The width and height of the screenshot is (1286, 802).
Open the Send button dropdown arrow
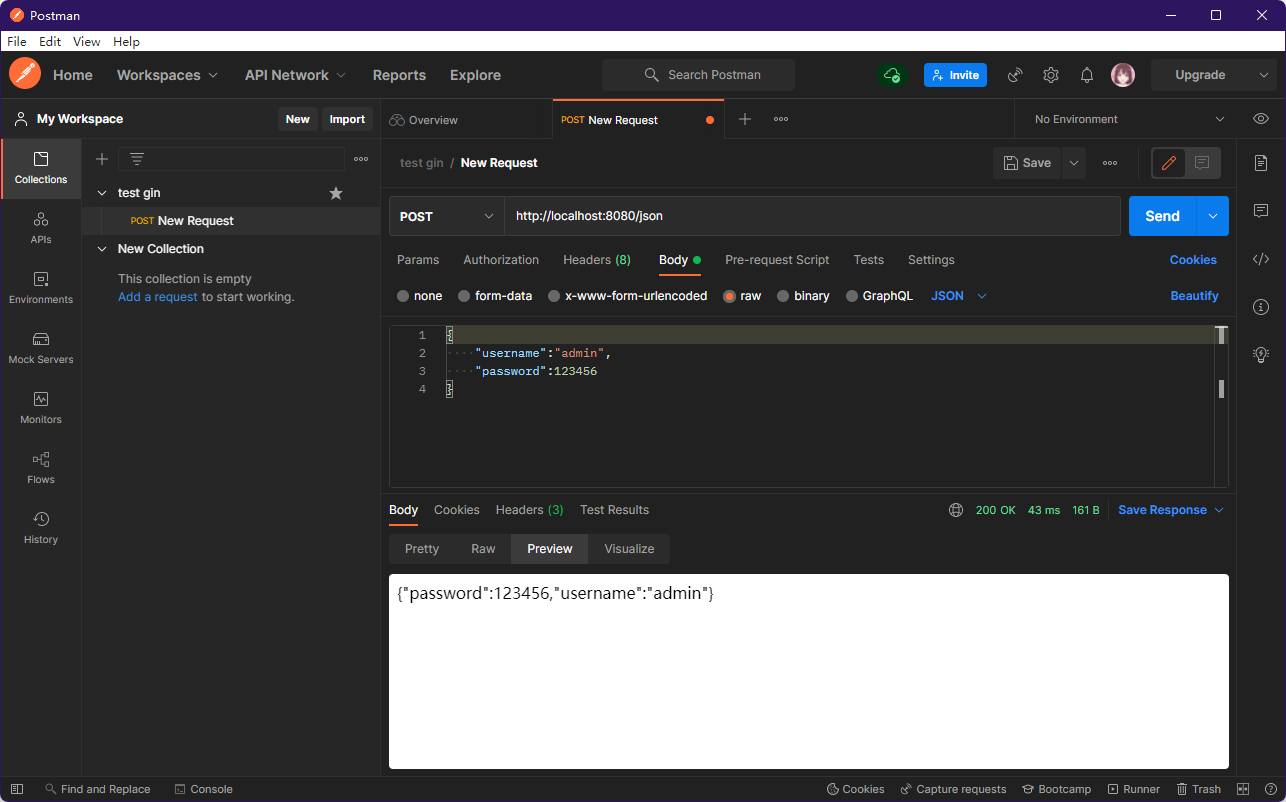(1213, 216)
